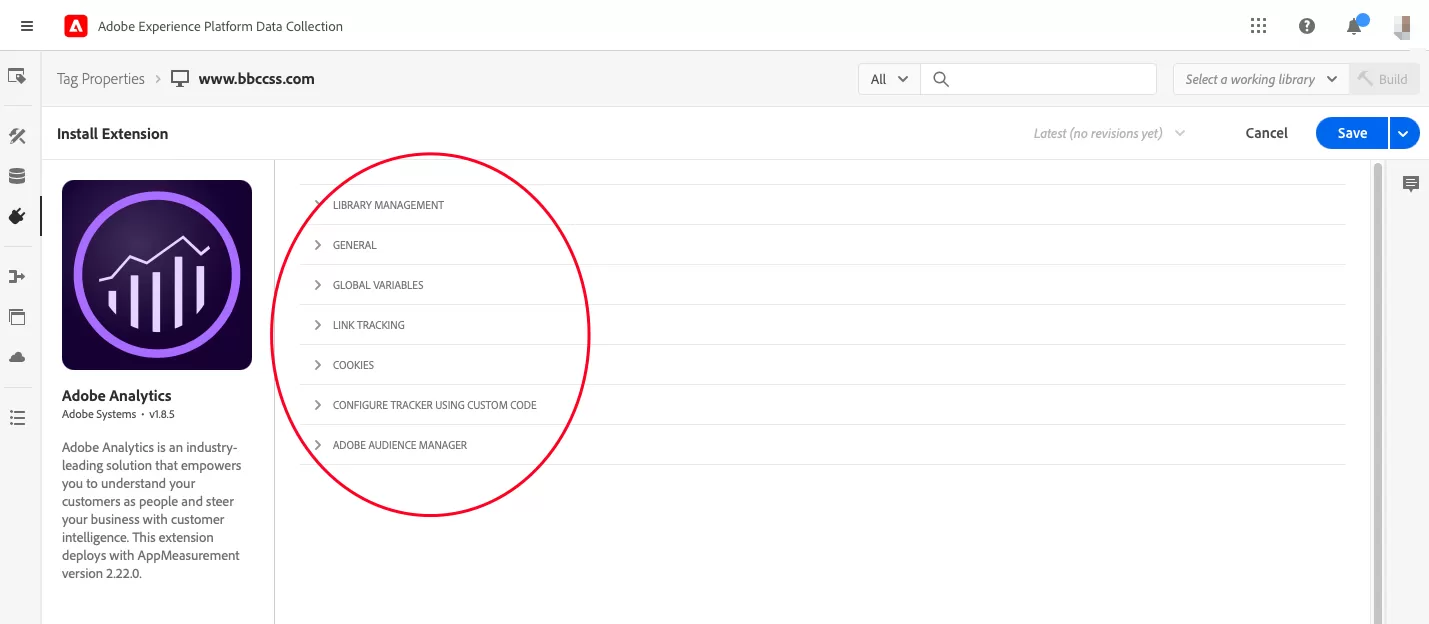Click the www.bbccss.com property name
This screenshot has width=1429, height=624.
(x=257, y=79)
